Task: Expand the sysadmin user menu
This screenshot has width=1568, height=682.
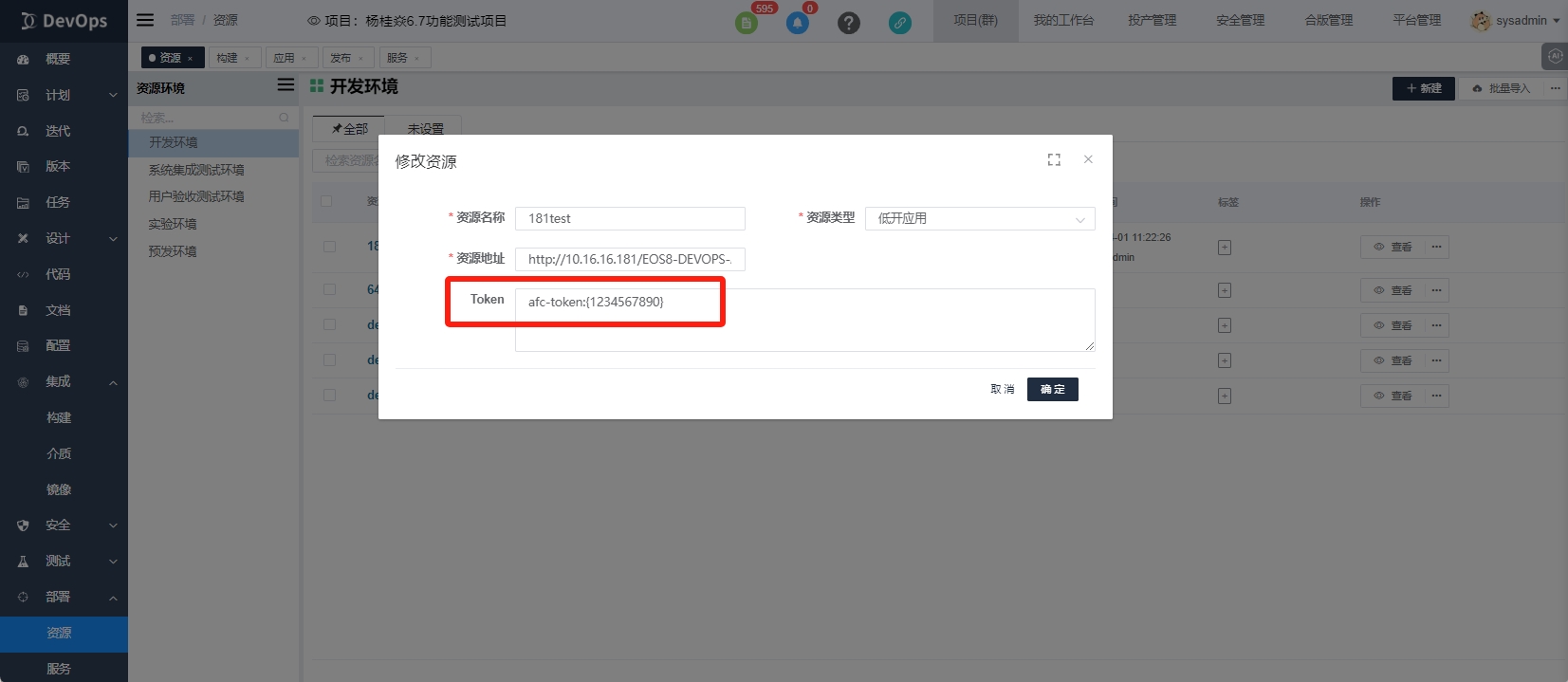Action: (1515, 20)
